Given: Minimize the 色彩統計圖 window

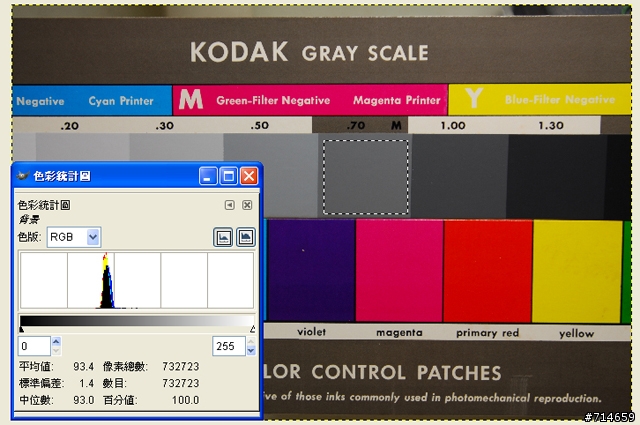Looking at the screenshot, I should coord(208,176).
